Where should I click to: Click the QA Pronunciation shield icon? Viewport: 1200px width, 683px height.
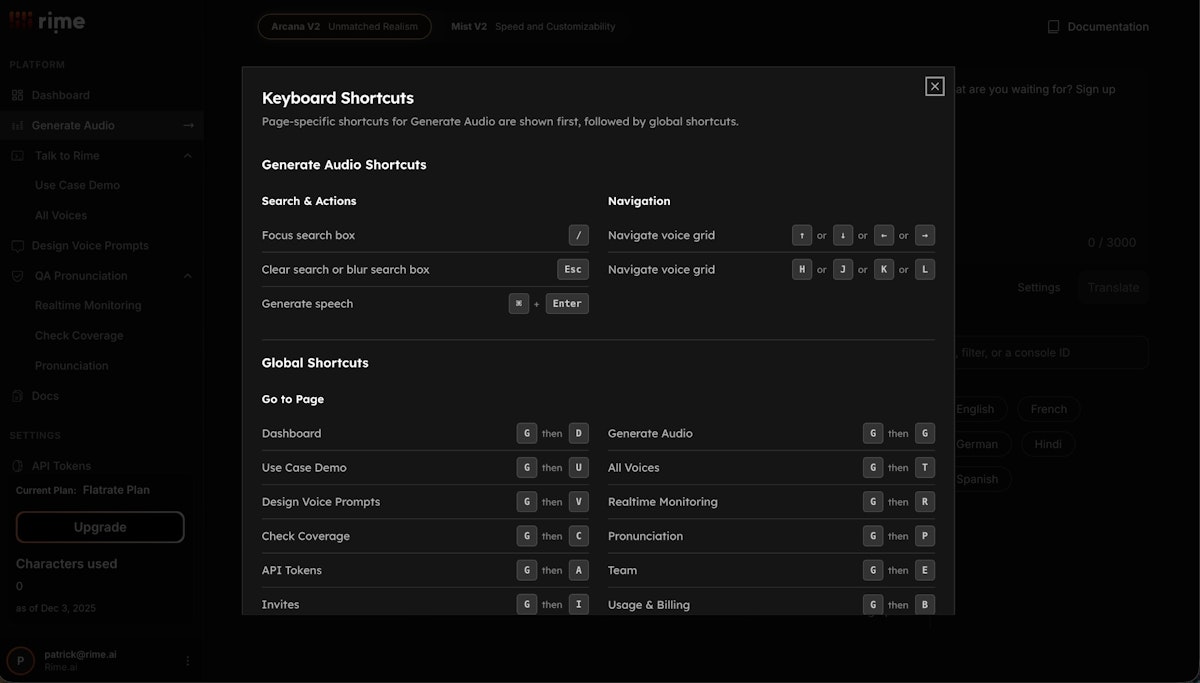click(16, 275)
